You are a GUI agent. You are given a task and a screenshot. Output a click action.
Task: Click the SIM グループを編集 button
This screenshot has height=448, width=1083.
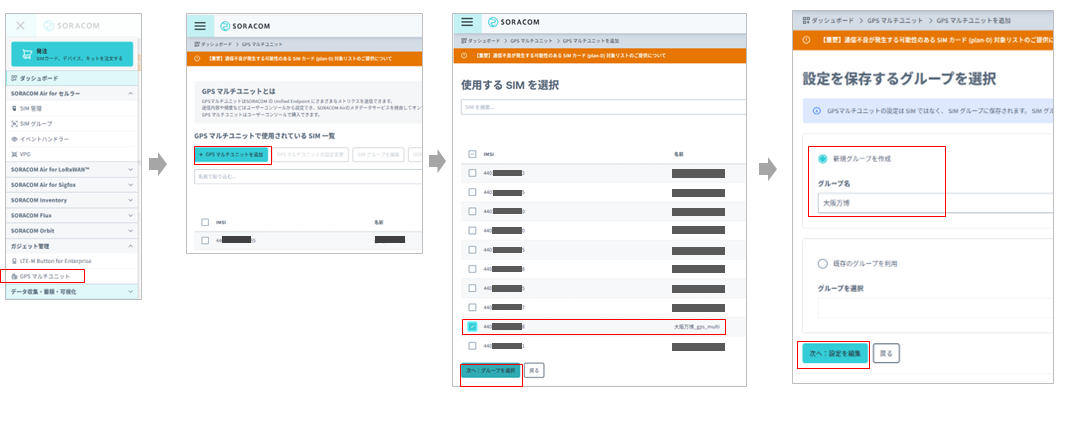[x=378, y=155]
